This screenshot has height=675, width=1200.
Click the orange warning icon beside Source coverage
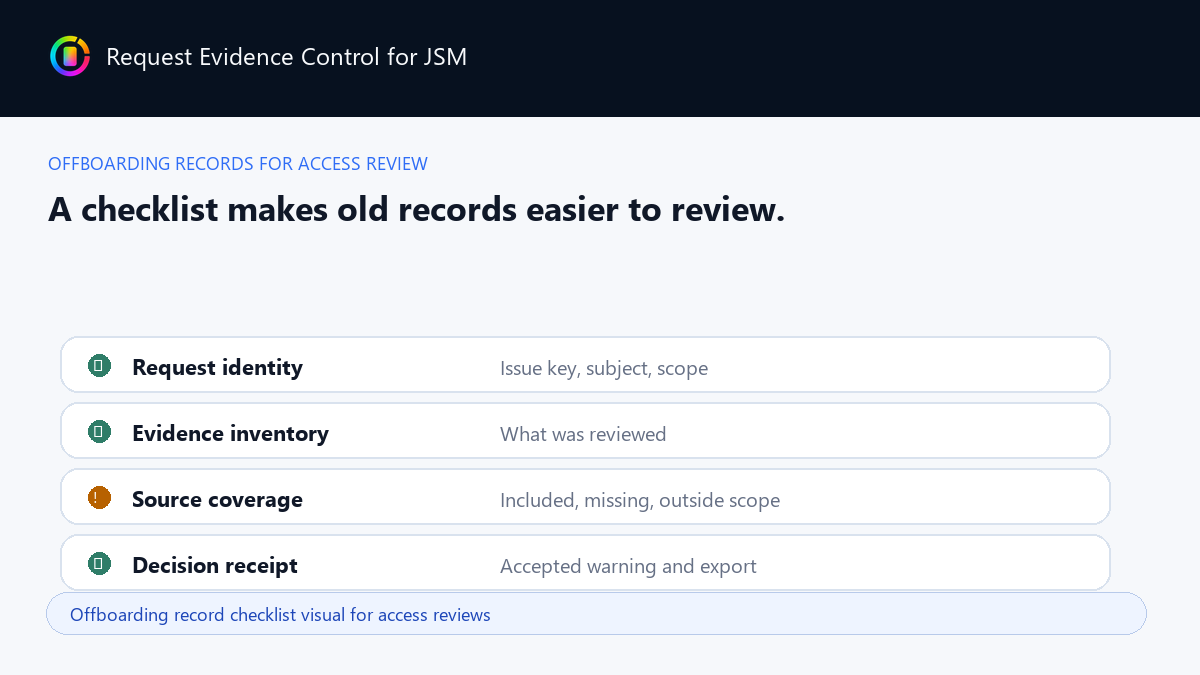99,498
